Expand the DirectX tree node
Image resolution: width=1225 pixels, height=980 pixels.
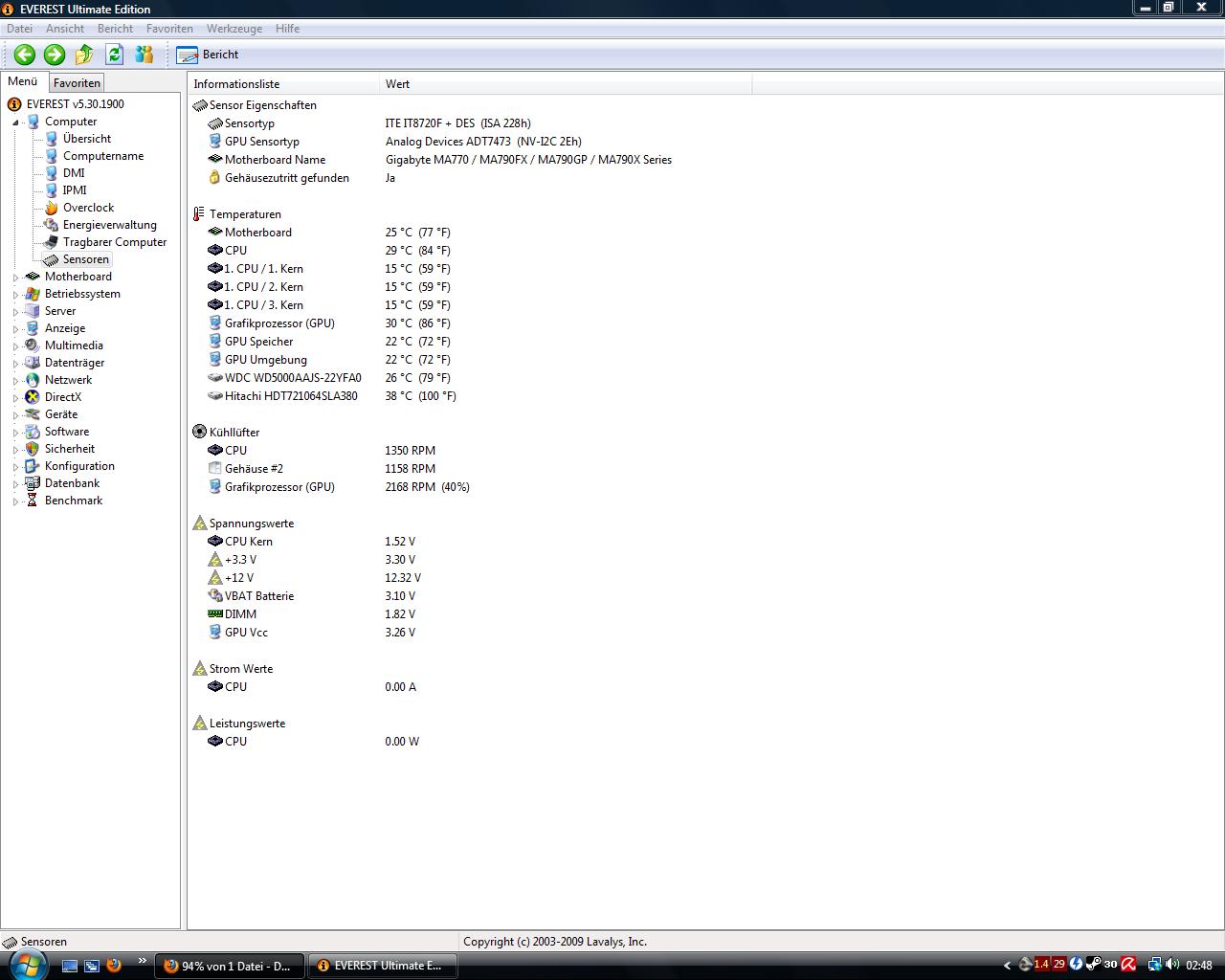pyautogui.click(x=15, y=398)
